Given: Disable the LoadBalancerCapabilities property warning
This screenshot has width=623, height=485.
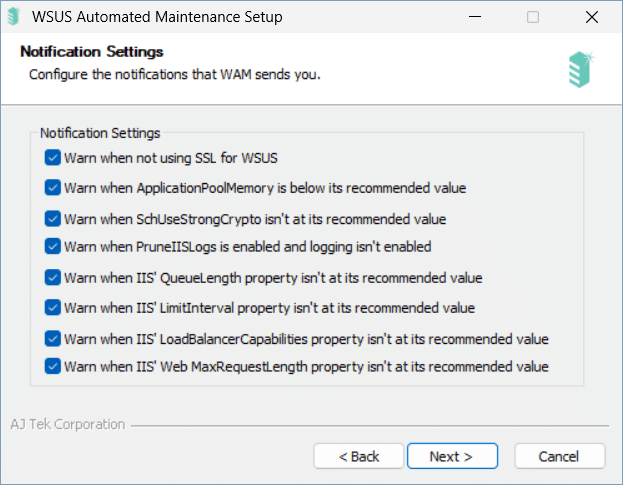Looking at the screenshot, I should [52, 339].
